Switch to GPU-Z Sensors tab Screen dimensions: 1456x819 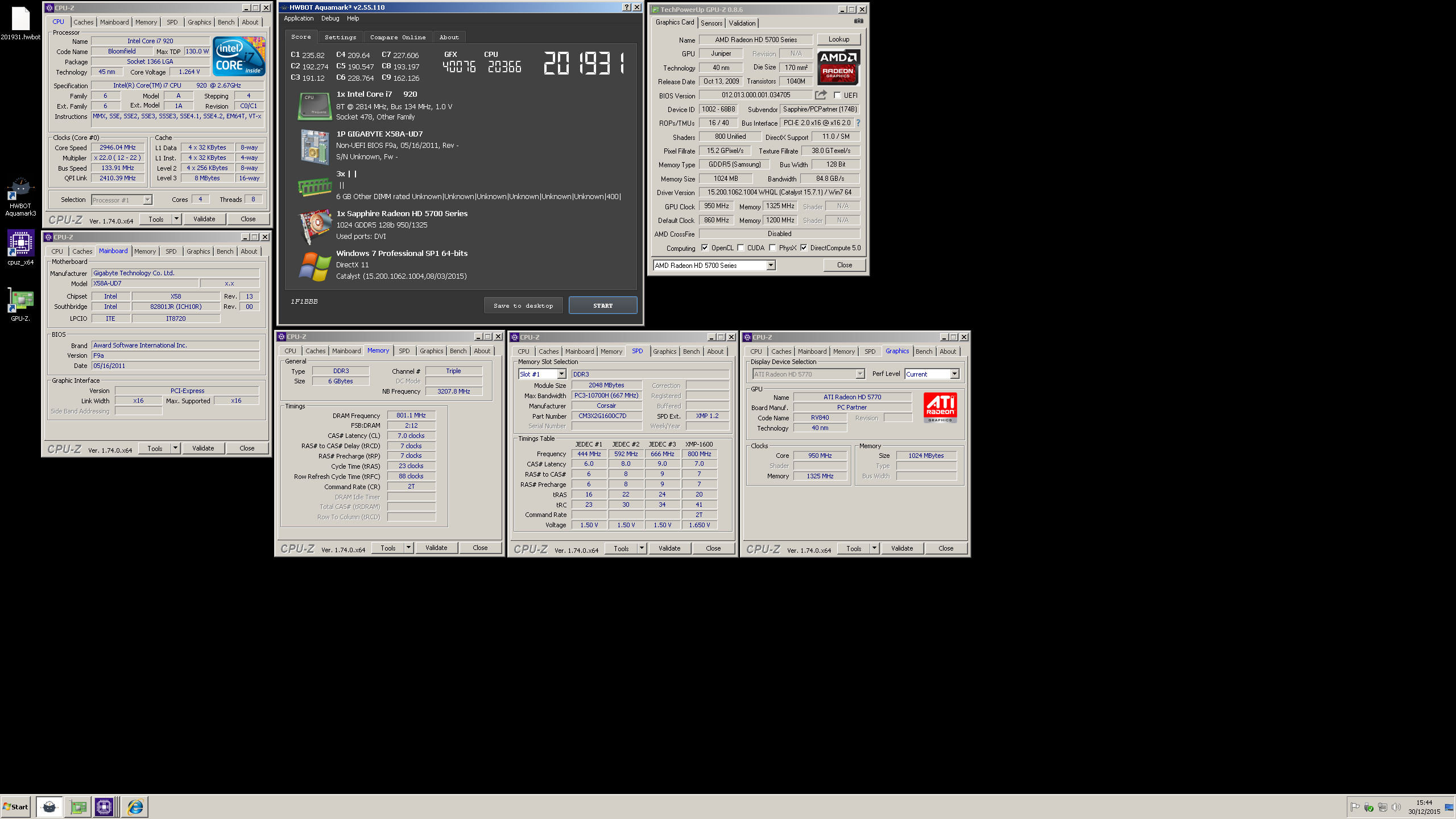click(x=711, y=23)
